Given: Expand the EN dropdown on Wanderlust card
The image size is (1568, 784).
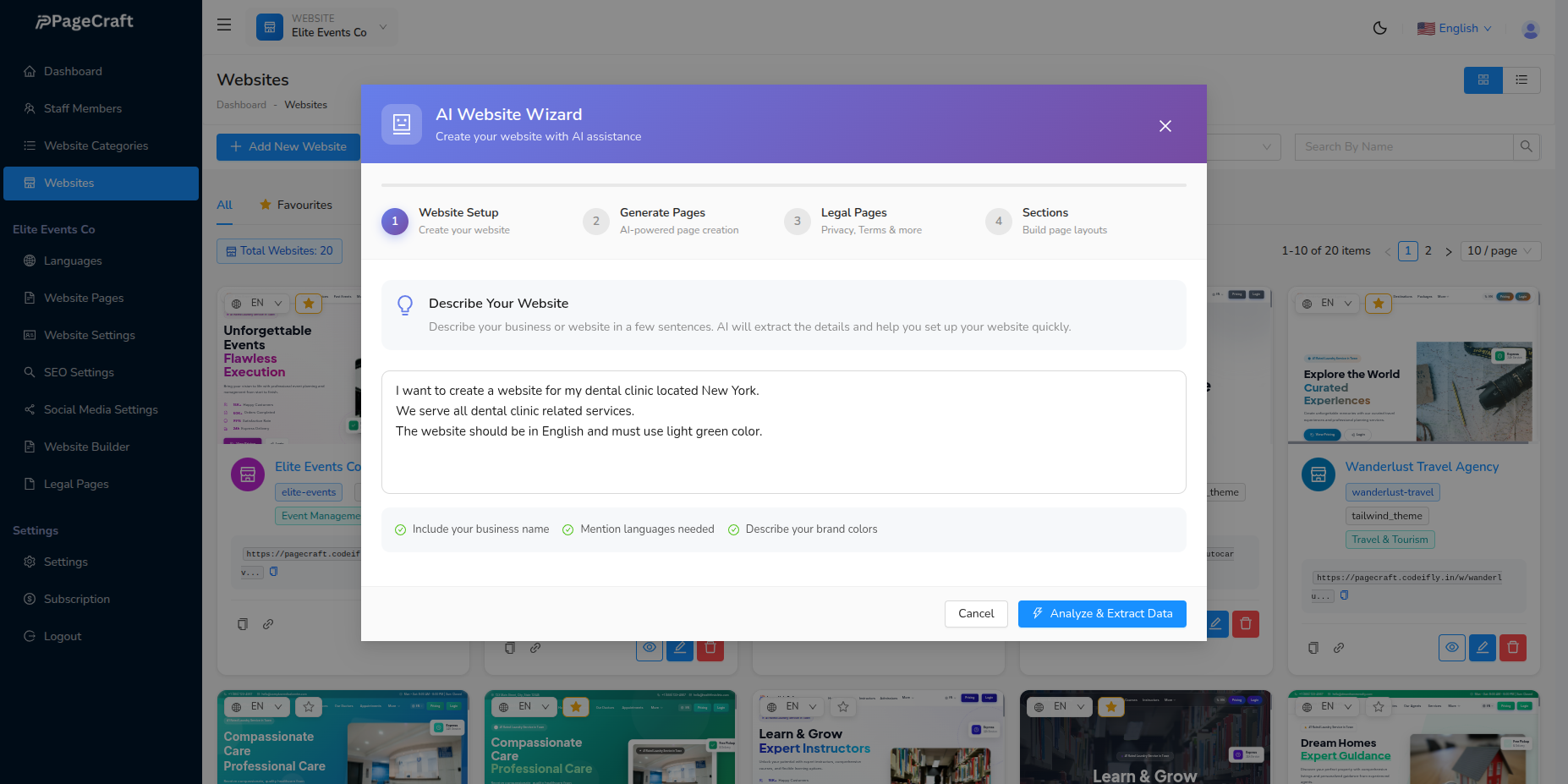Looking at the screenshot, I should pos(1326,303).
